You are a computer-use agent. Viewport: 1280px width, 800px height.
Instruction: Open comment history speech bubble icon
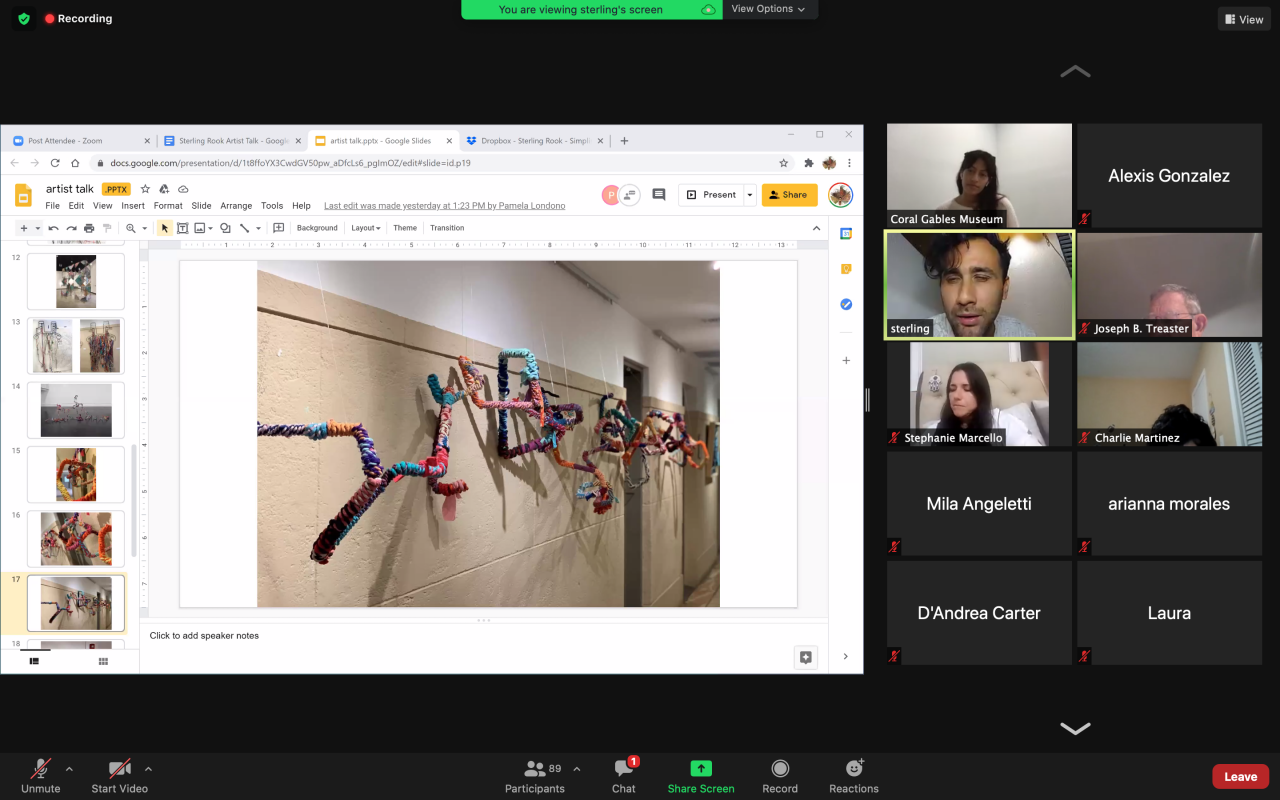[x=658, y=195]
